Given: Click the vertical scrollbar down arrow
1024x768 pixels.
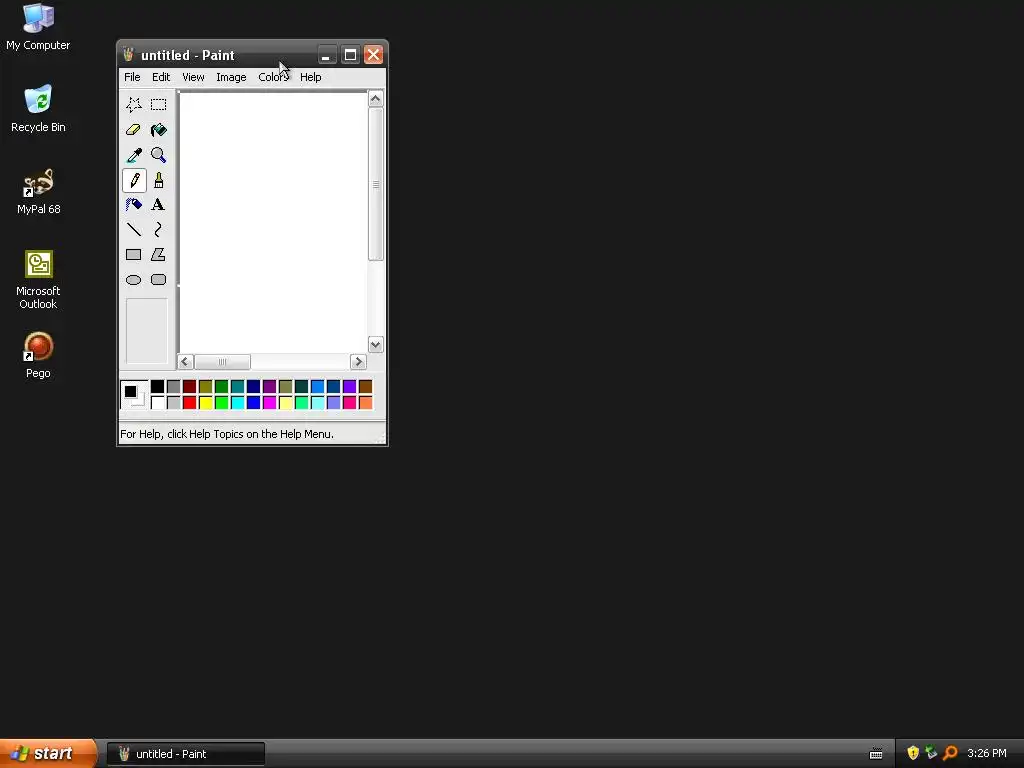Looking at the screenshot, I should [376, 345].
